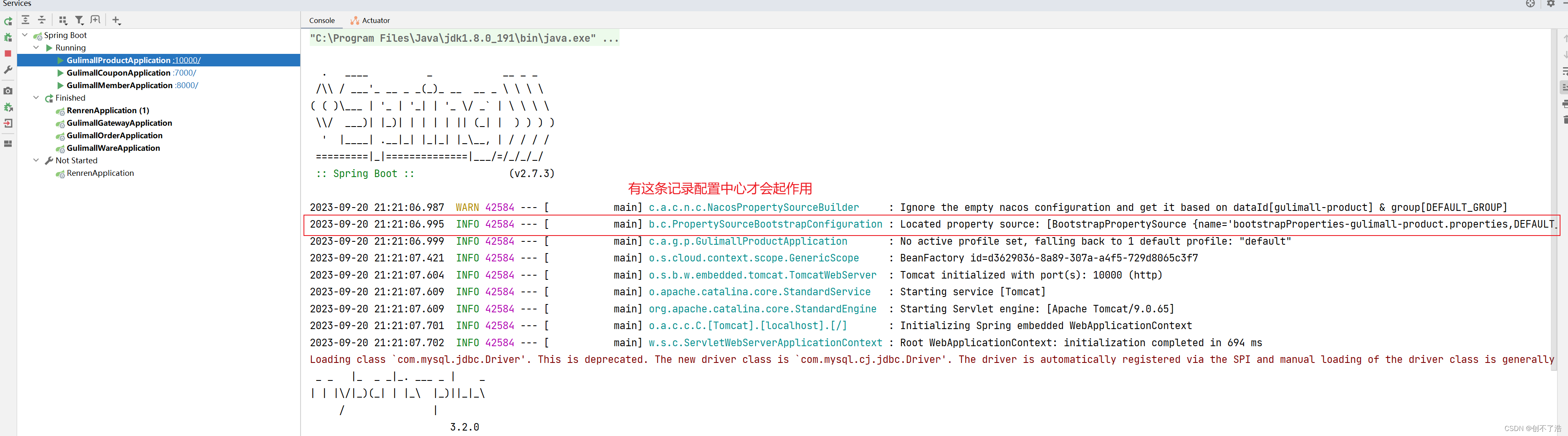Click the Print icon beside the console
Viewport: 1568px width, 436px height.
tap(1564, 104)
